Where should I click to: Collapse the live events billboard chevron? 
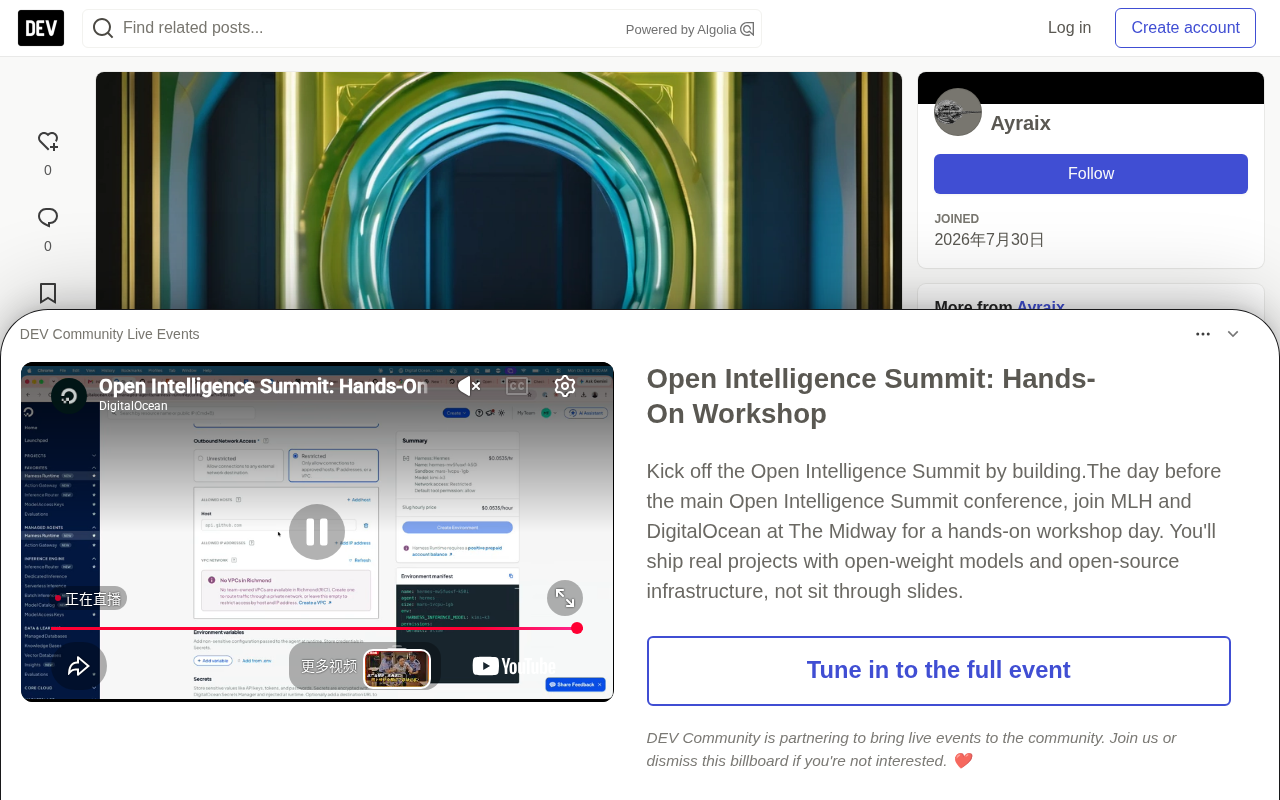(1233, 334)
